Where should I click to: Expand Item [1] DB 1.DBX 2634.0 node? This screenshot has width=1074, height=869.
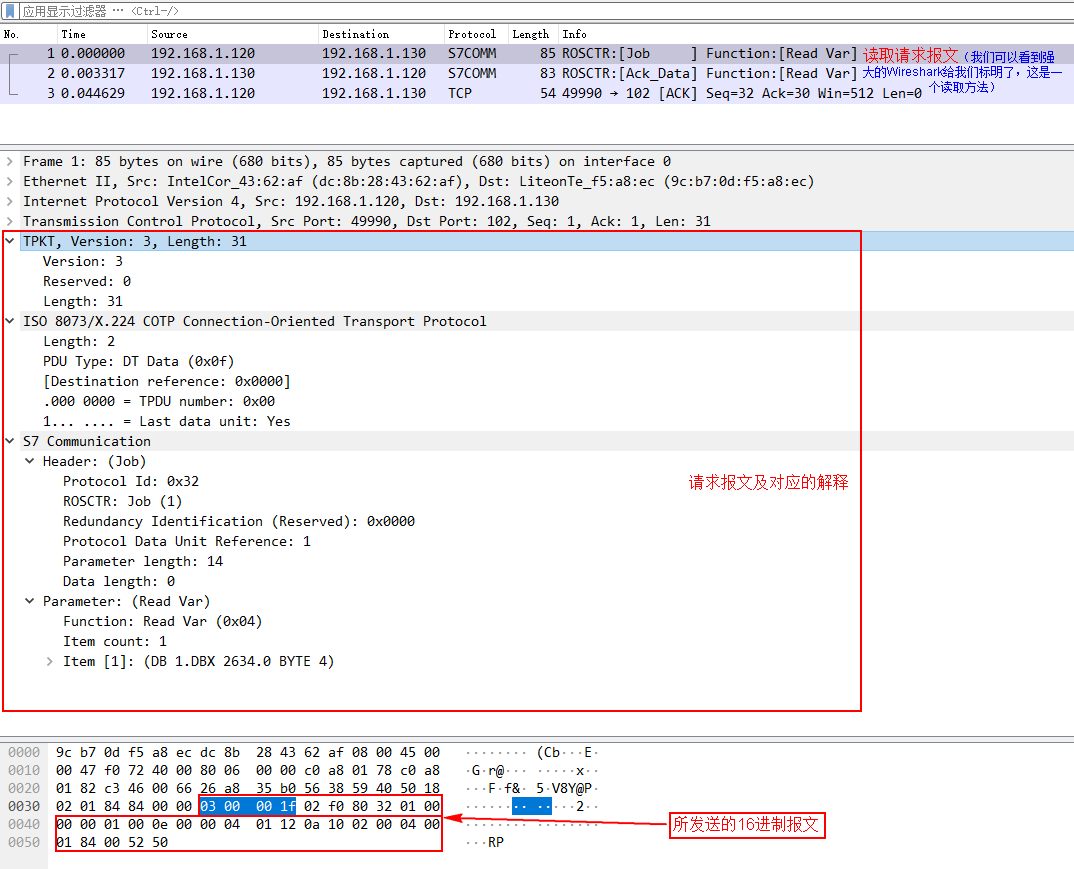tap(49, 662)
